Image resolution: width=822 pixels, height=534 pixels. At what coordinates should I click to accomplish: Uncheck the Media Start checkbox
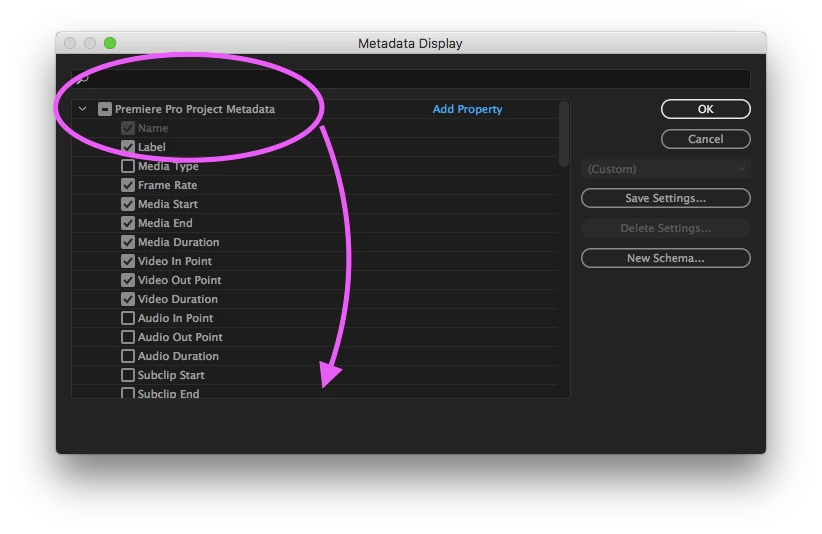[x=128, y=204]
